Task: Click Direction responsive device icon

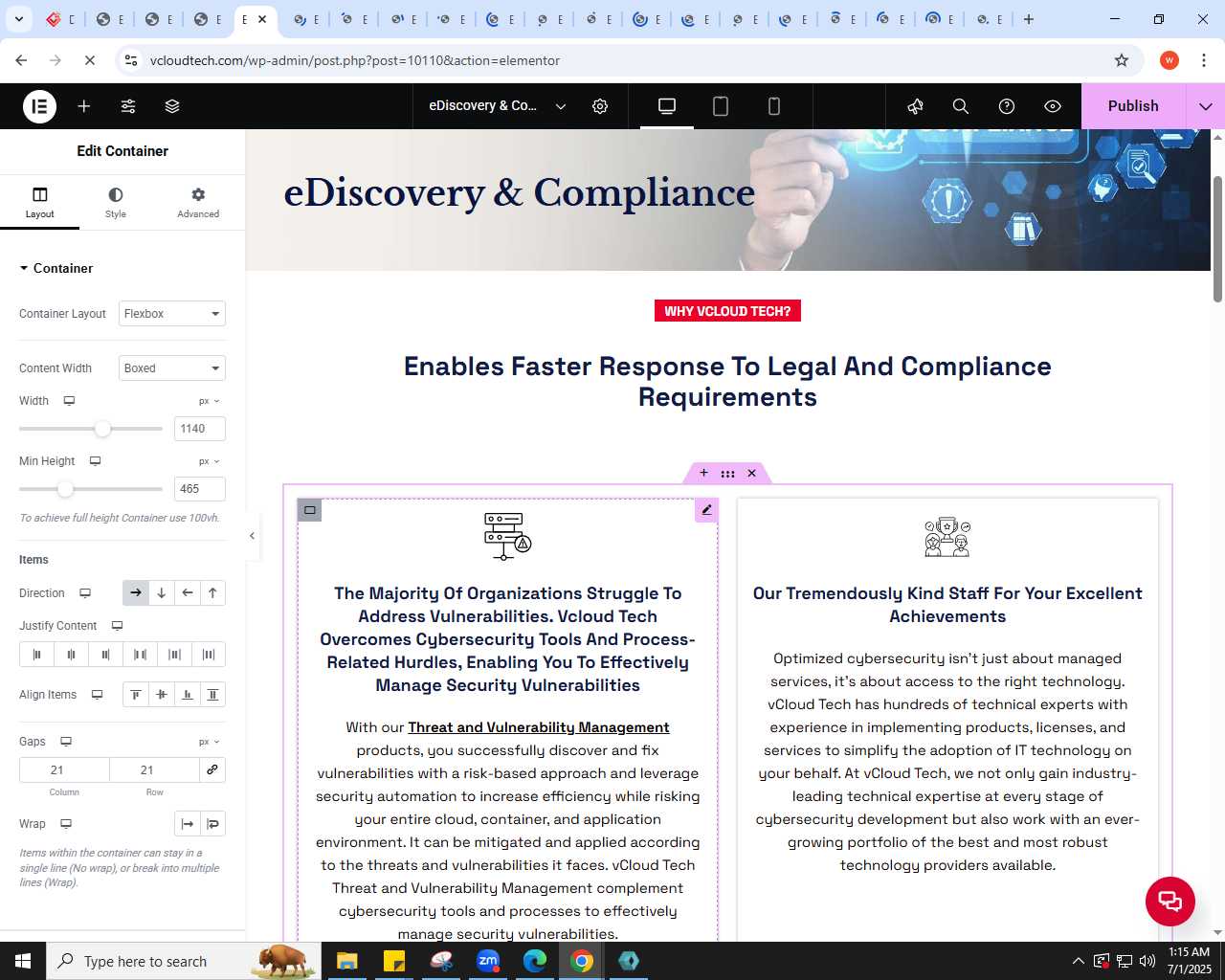Action: [85, 593]
